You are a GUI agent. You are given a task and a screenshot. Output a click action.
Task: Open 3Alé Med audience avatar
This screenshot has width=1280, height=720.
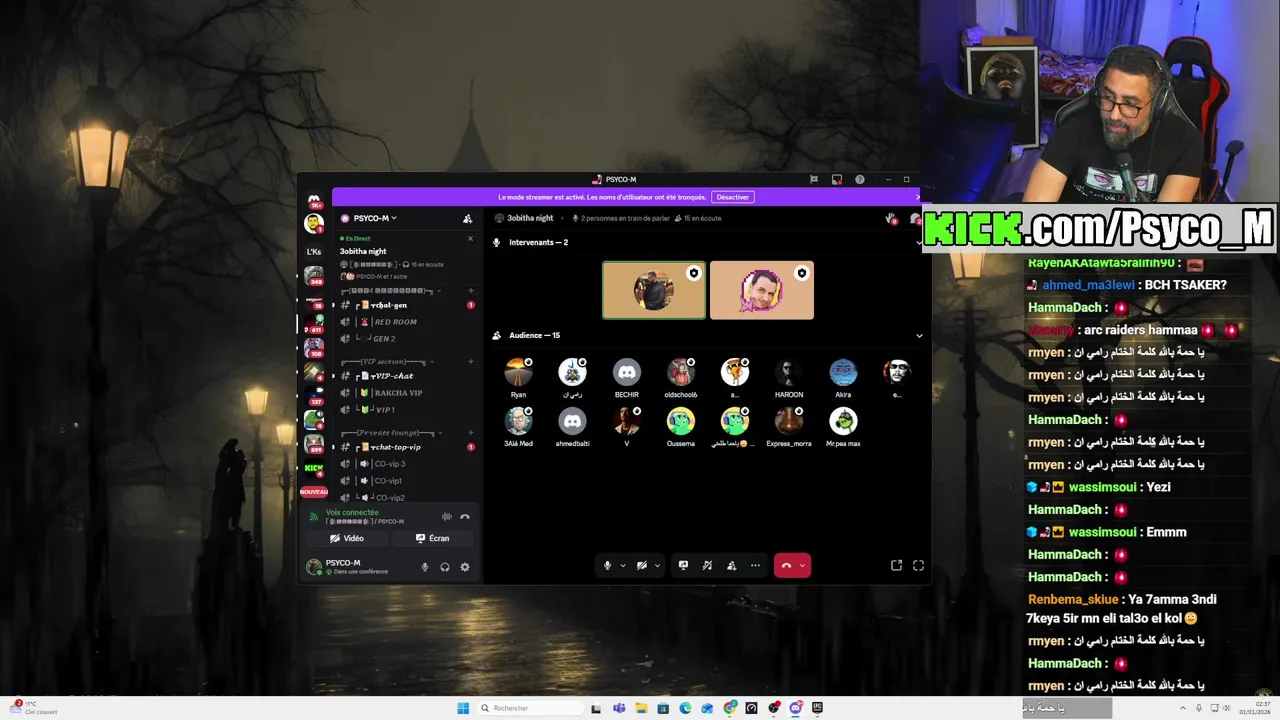click(x=518, y=421)
